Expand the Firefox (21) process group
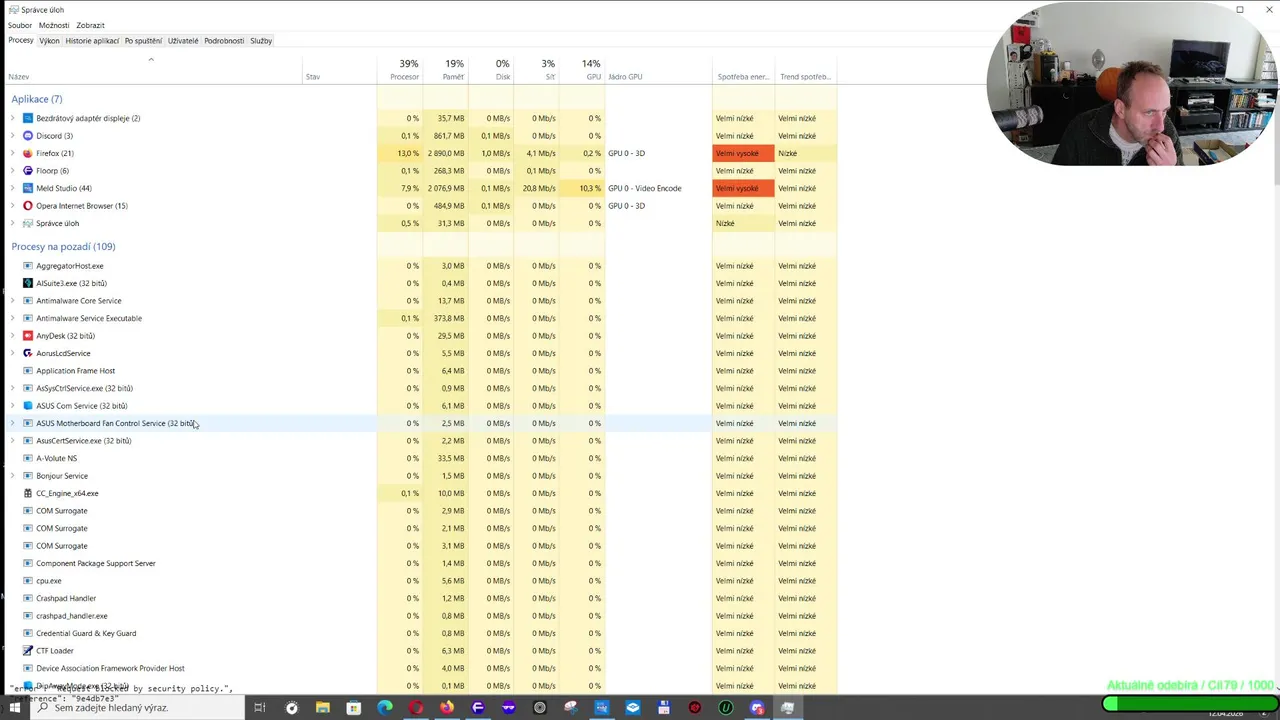1280x720 pixels. pyautogui.click(x=13, y=153)
